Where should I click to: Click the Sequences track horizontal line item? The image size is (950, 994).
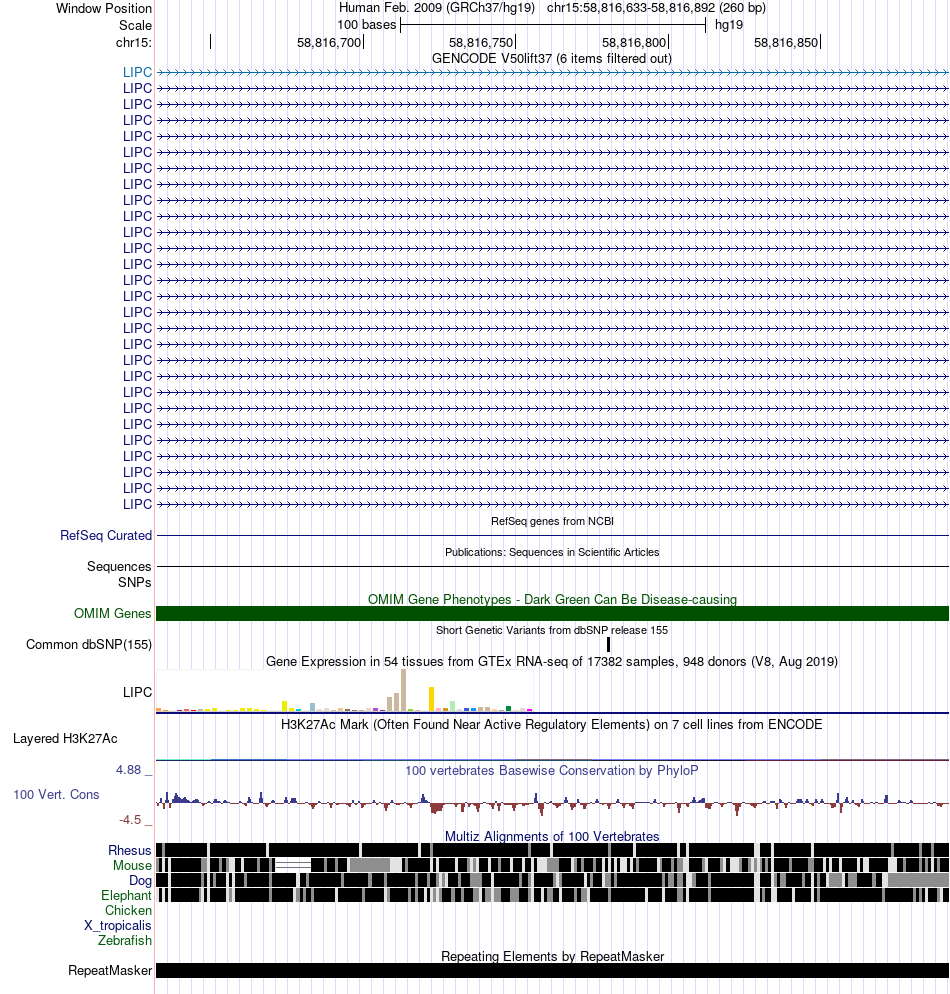tap(552, 566)
